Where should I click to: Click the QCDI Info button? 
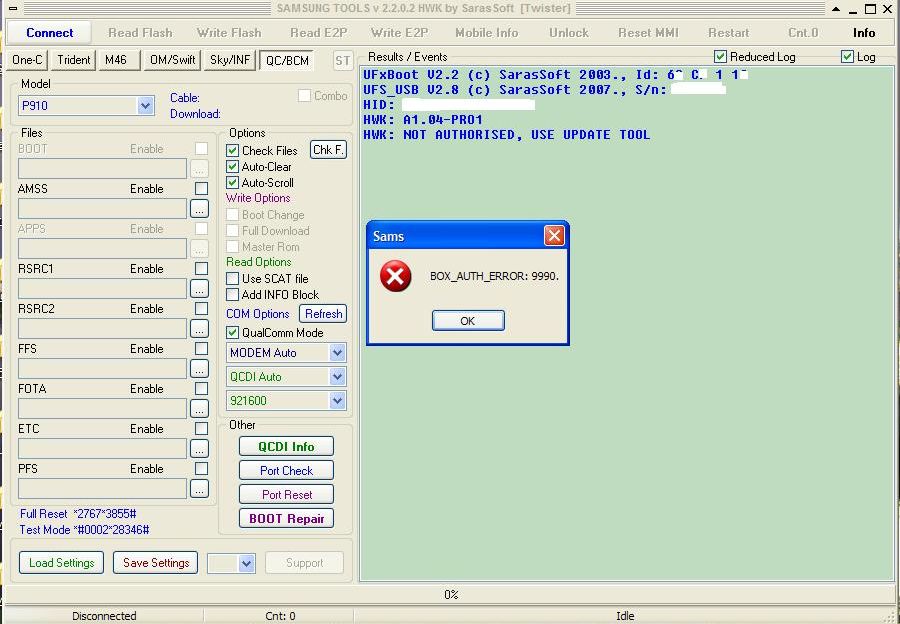click(x=286, y=447)
